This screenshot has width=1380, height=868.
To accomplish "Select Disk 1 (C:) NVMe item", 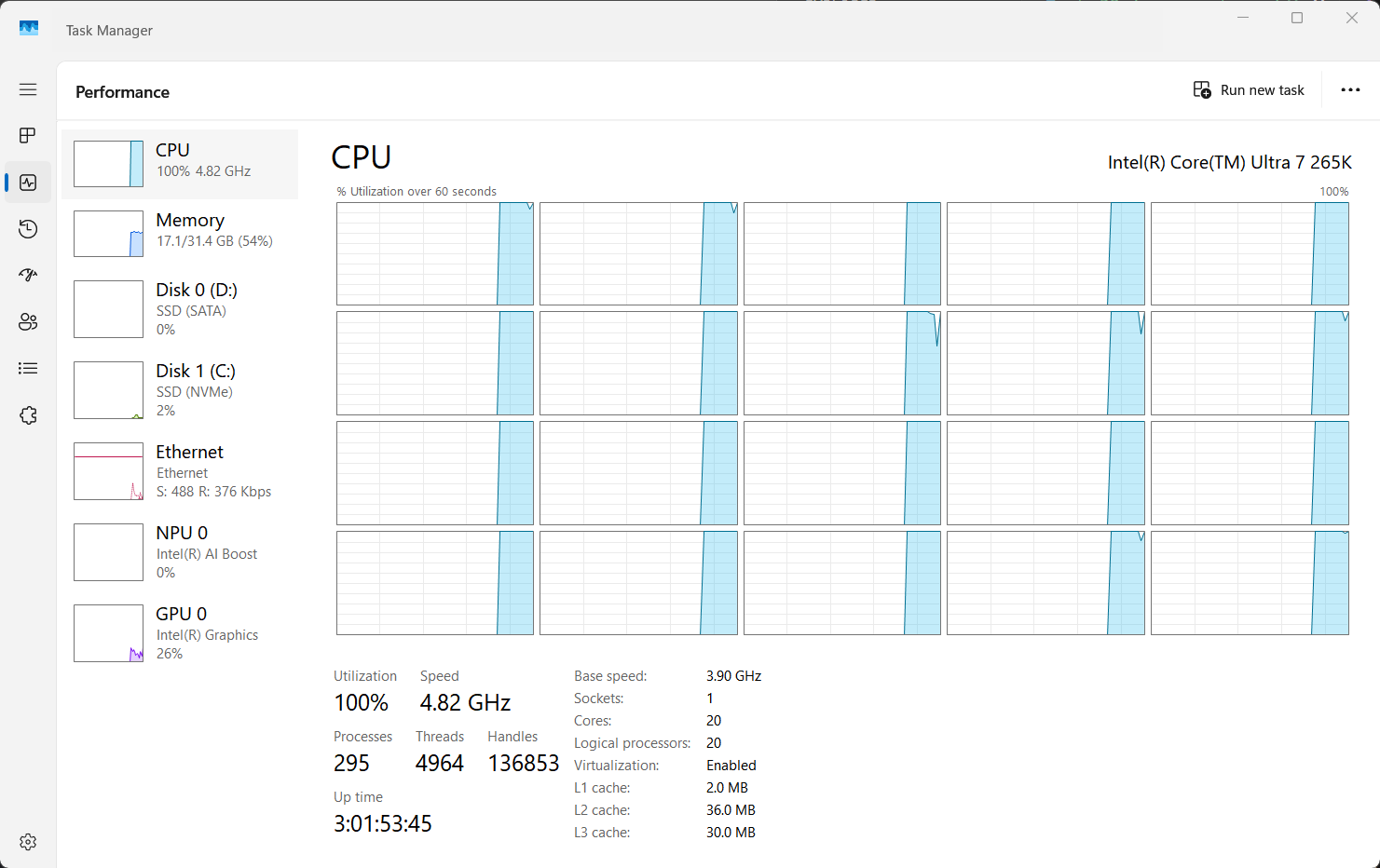I will (180, 390).
